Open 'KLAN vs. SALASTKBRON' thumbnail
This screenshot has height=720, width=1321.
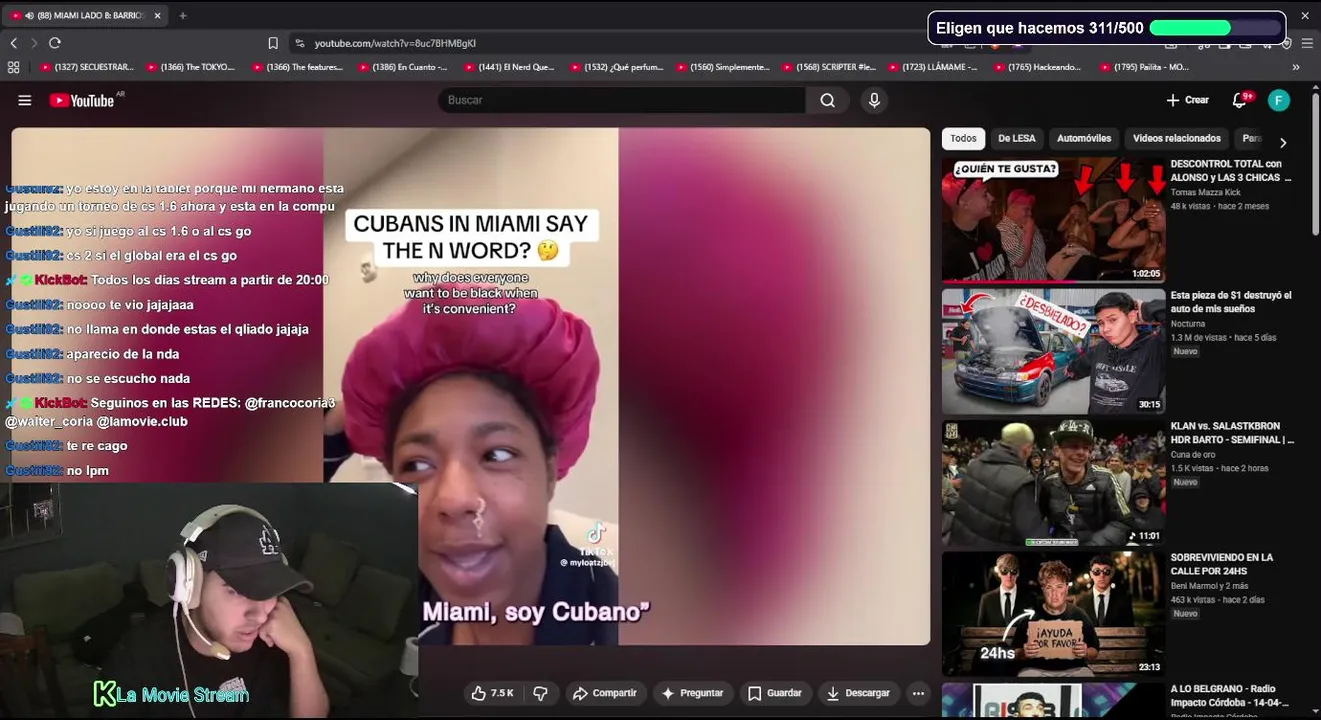(x=1053, y=483)
